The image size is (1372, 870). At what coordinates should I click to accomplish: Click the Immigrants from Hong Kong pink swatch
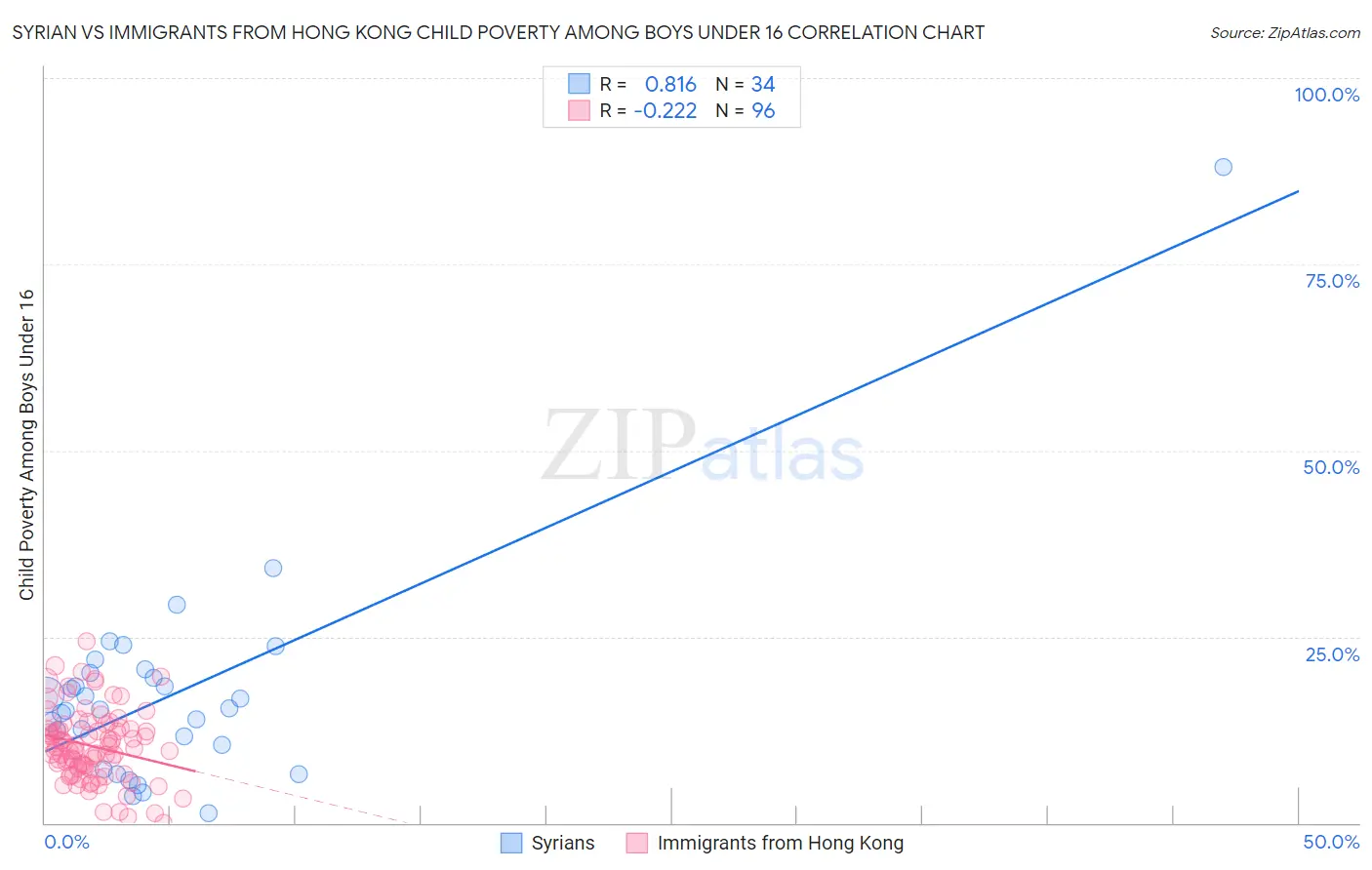637,843
